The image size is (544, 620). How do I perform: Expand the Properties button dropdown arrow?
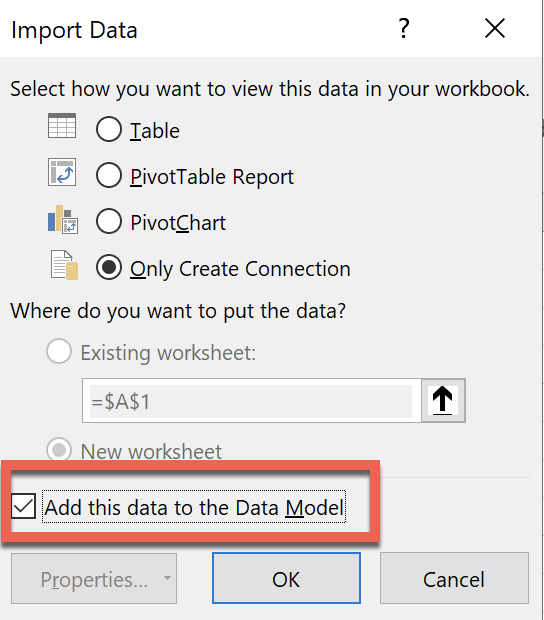pos(167,578)
